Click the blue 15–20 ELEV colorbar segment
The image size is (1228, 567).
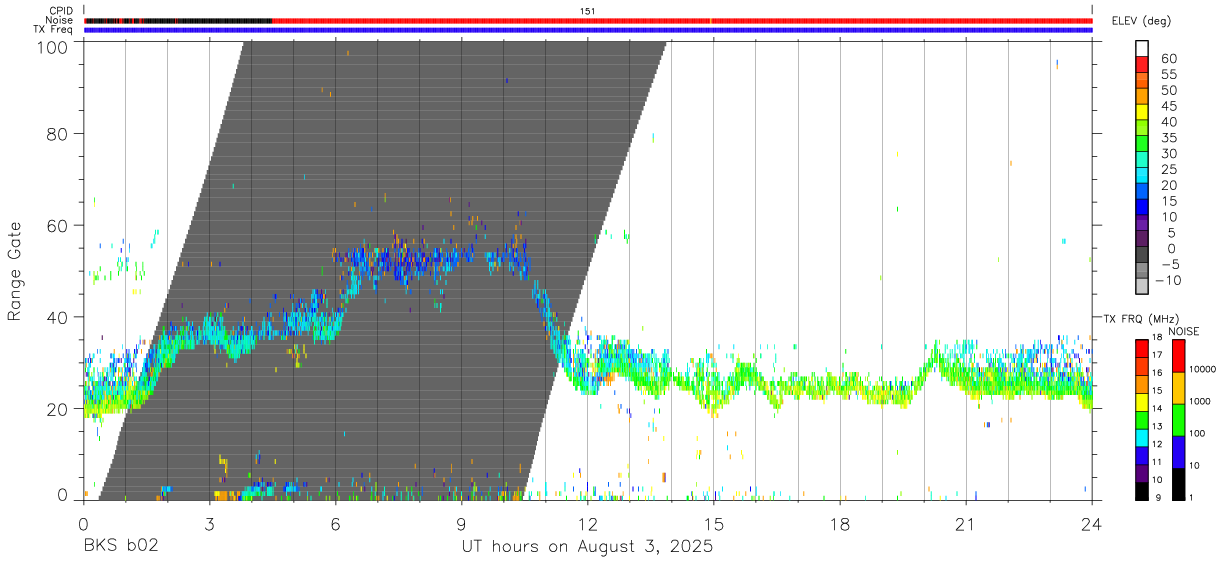tap(1142, 190)
